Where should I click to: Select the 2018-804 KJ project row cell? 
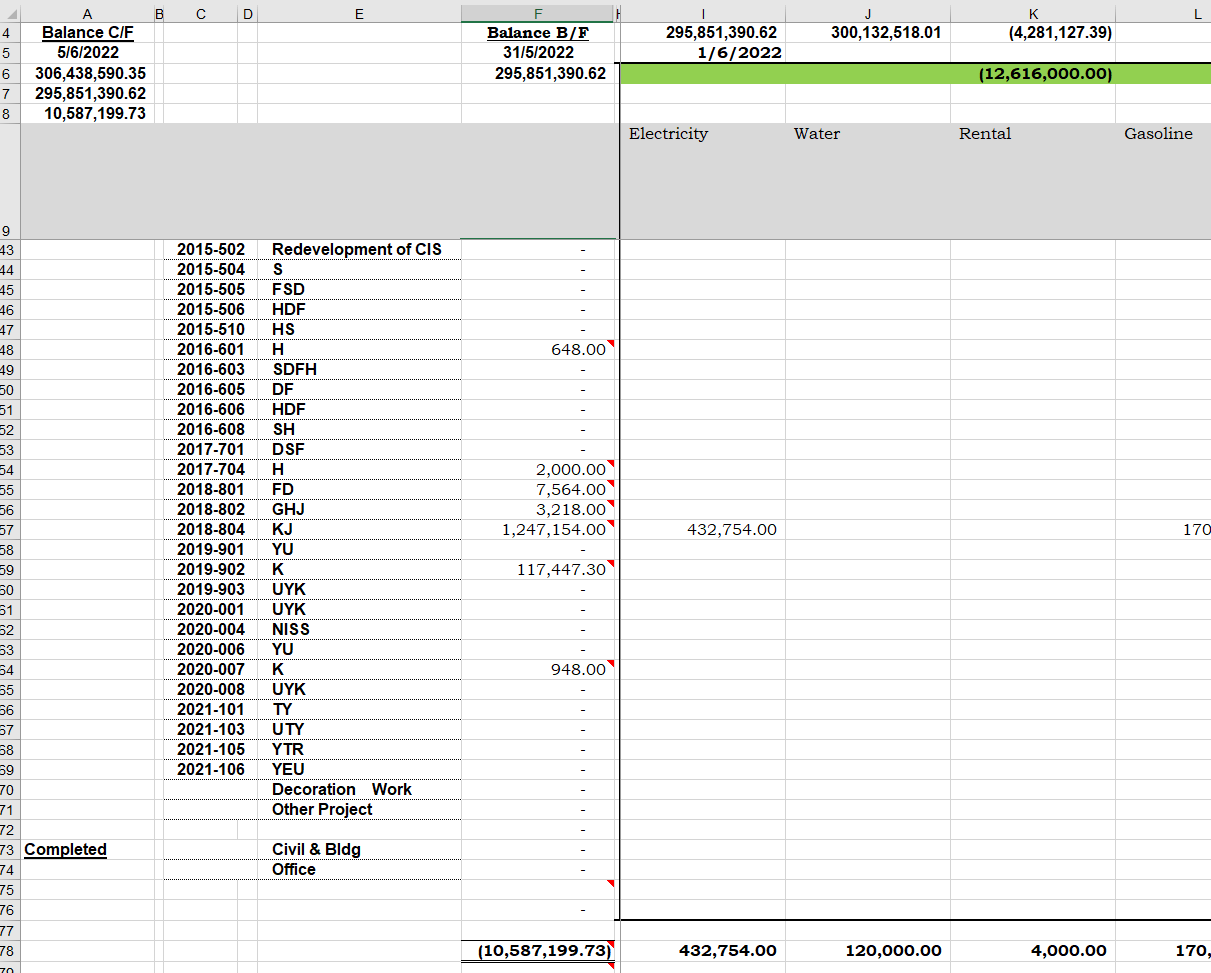289,529
